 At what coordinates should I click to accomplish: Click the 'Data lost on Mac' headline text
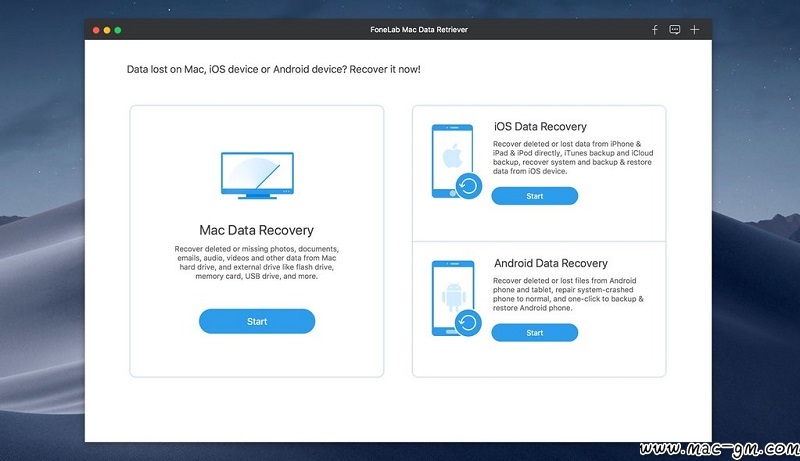273,69
